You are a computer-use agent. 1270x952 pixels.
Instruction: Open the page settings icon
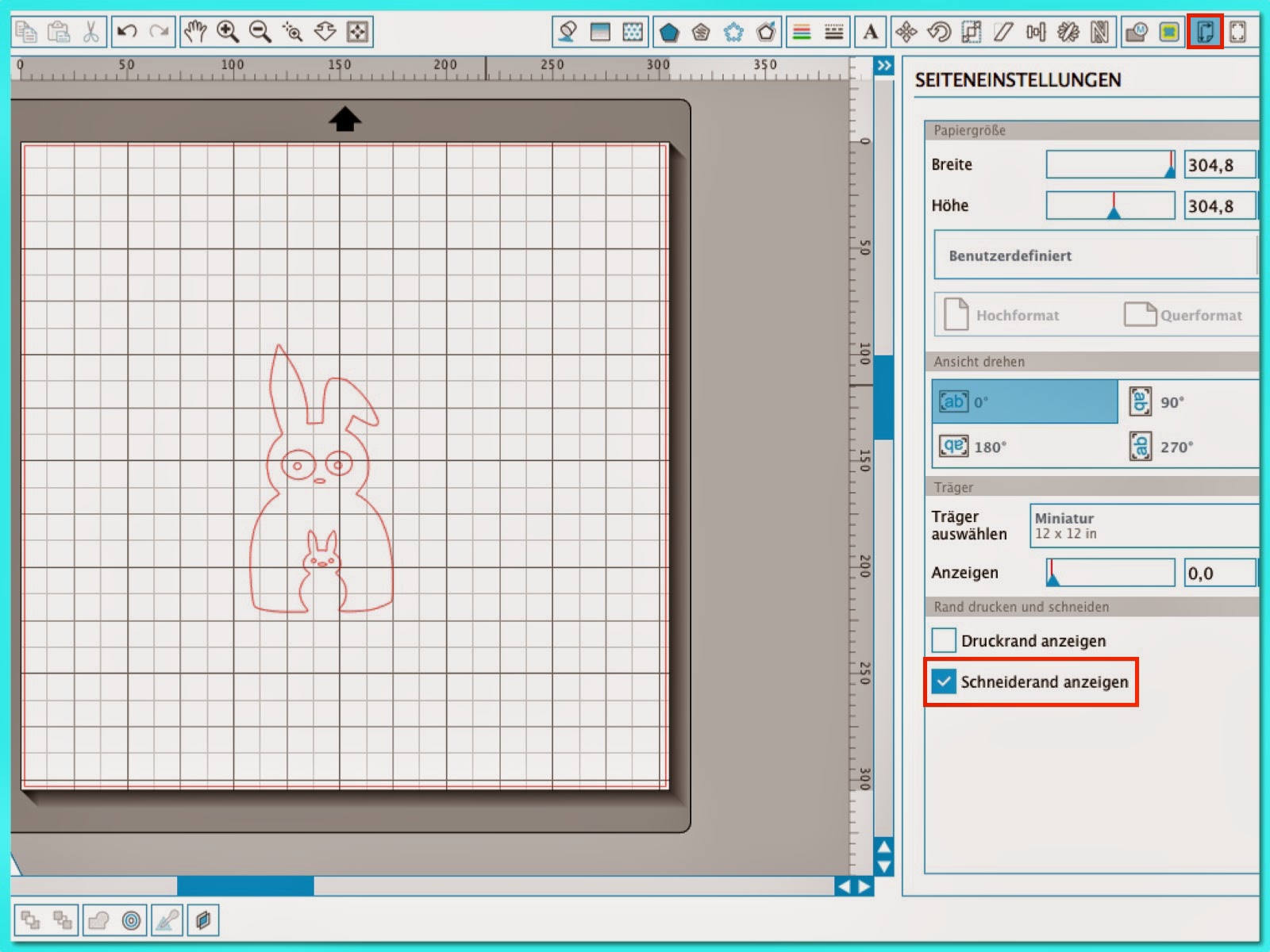pyautogui.click(x=1205, y=32)
